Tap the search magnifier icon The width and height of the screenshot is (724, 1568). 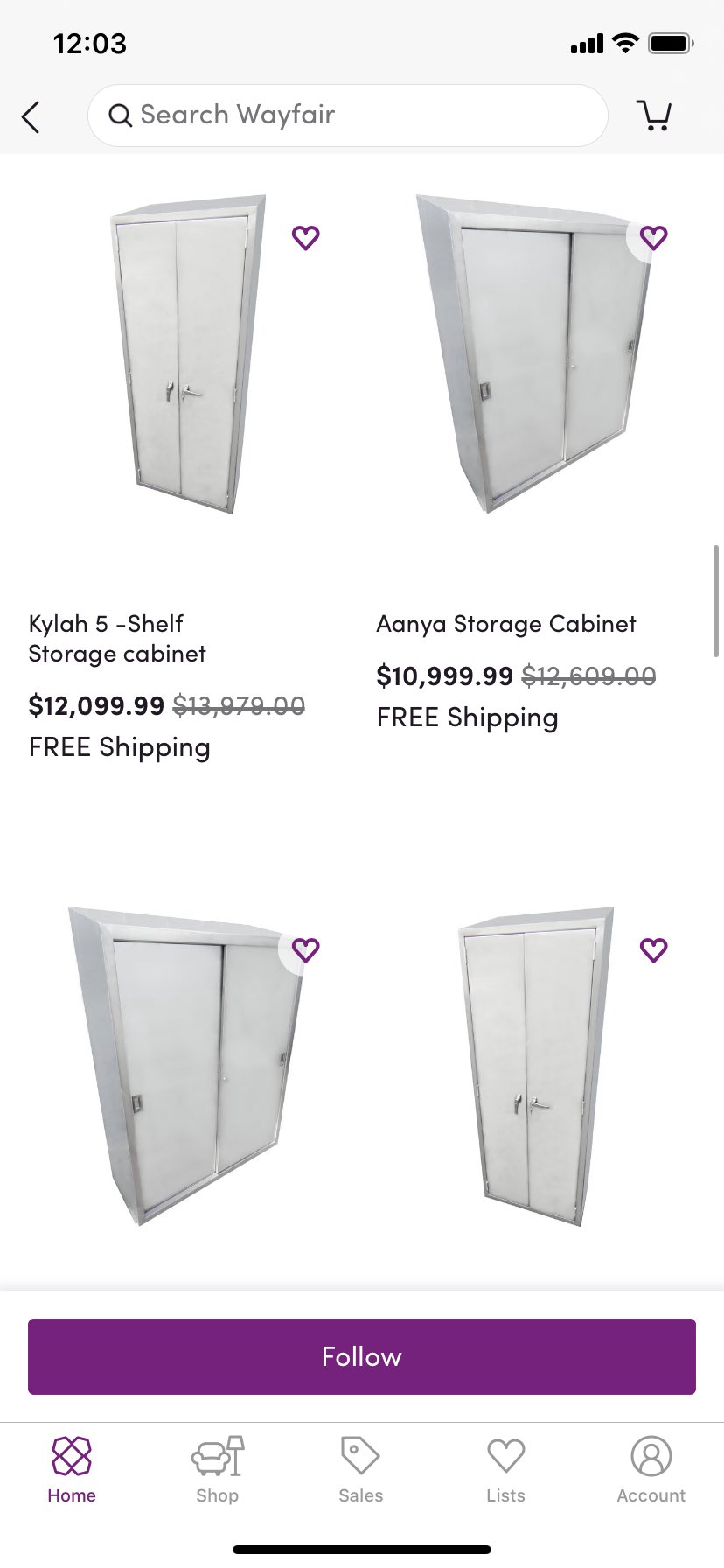pos(120,115)
